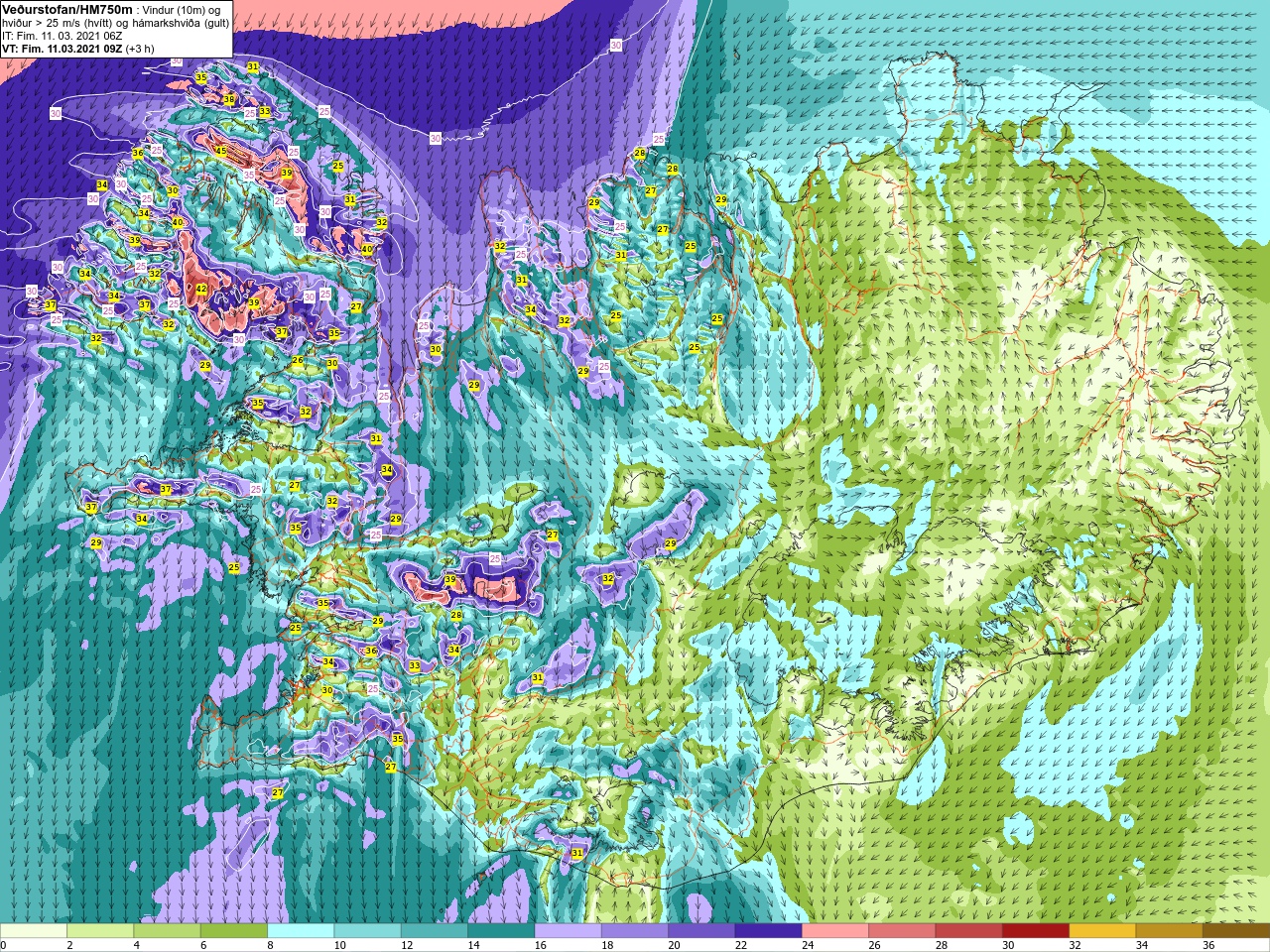Screen dimensions: 1270x952
Task: Click the yellow gust label 38 on map
Action: pos(229,99)
